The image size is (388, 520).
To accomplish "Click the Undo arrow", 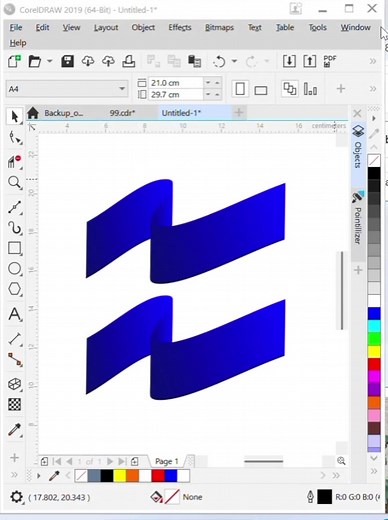I will click(x=219, y=61).
